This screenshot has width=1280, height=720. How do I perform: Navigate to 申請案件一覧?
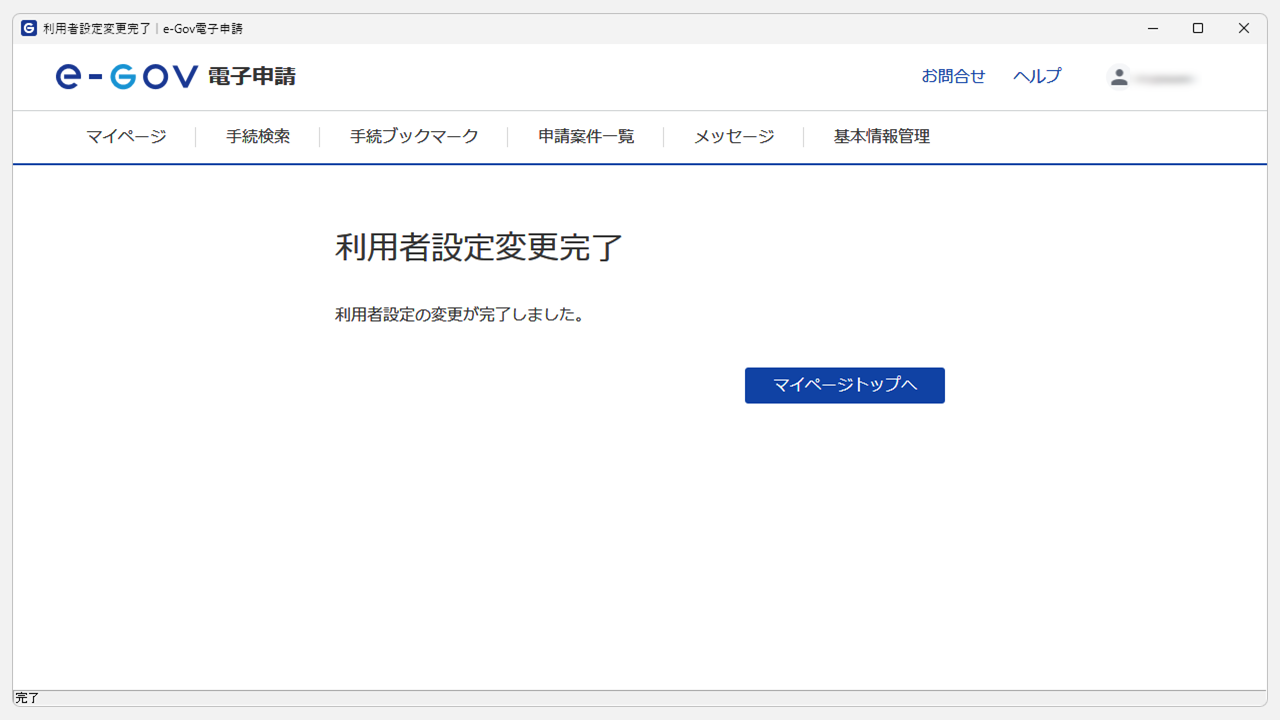586,137
